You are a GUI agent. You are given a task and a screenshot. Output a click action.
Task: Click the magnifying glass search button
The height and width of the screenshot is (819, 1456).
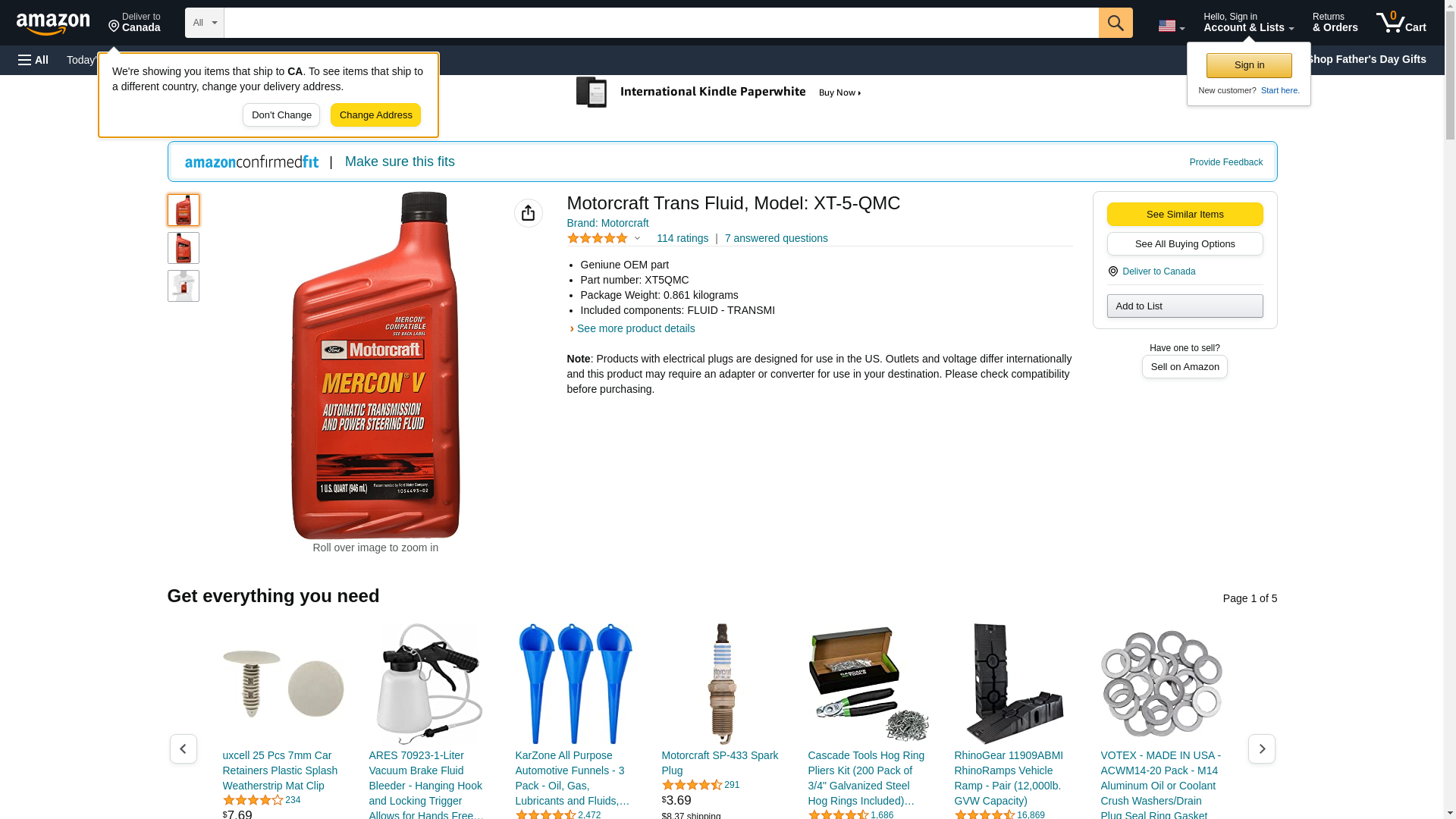[x=1116, y=23]
